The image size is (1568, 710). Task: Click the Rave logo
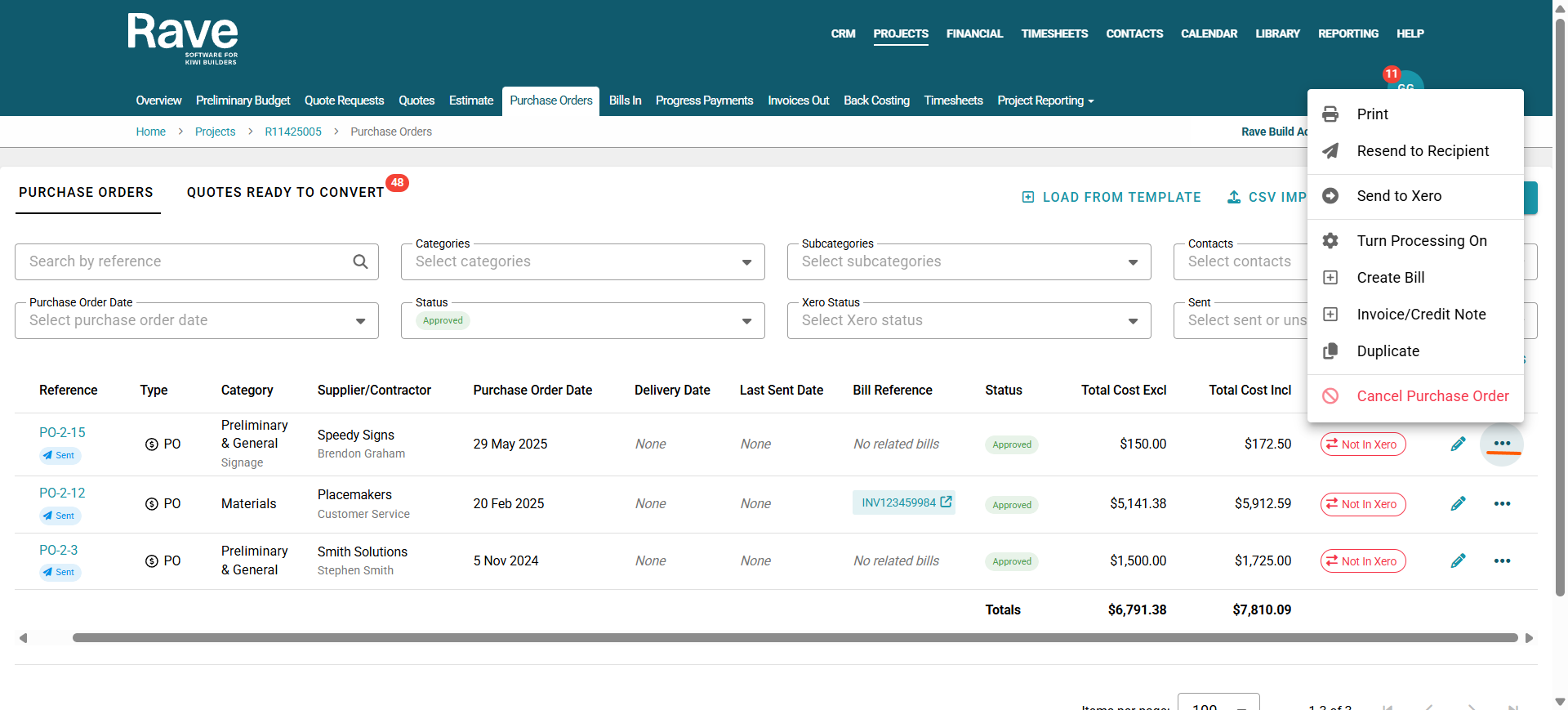(183, 38)
